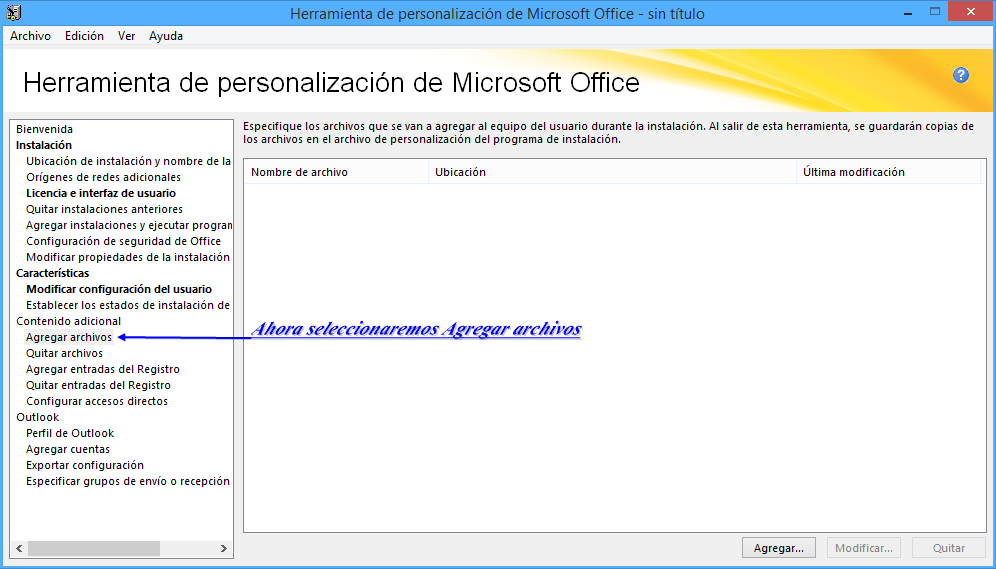Click the right arrow of the tree scrollbar
Screen dimensions: 996x569
pyautogui.click(x=224, y=548)
